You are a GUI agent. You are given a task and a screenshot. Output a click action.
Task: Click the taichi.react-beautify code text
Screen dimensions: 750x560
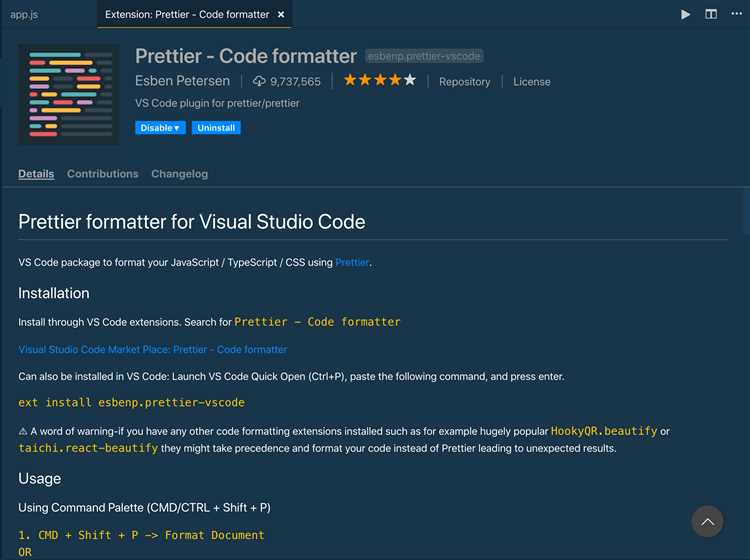click(88, 448)
